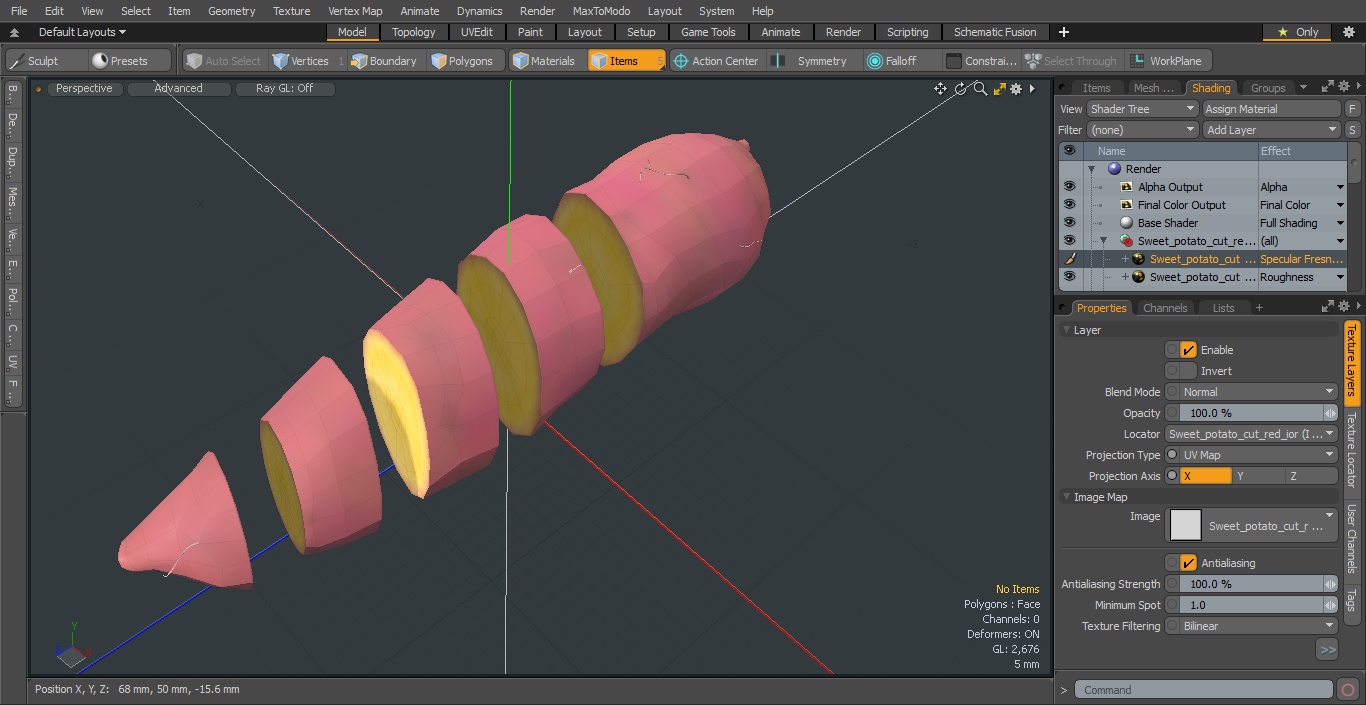
Task: Open Projection Type UV Map dropdown
Action: 1258,455
